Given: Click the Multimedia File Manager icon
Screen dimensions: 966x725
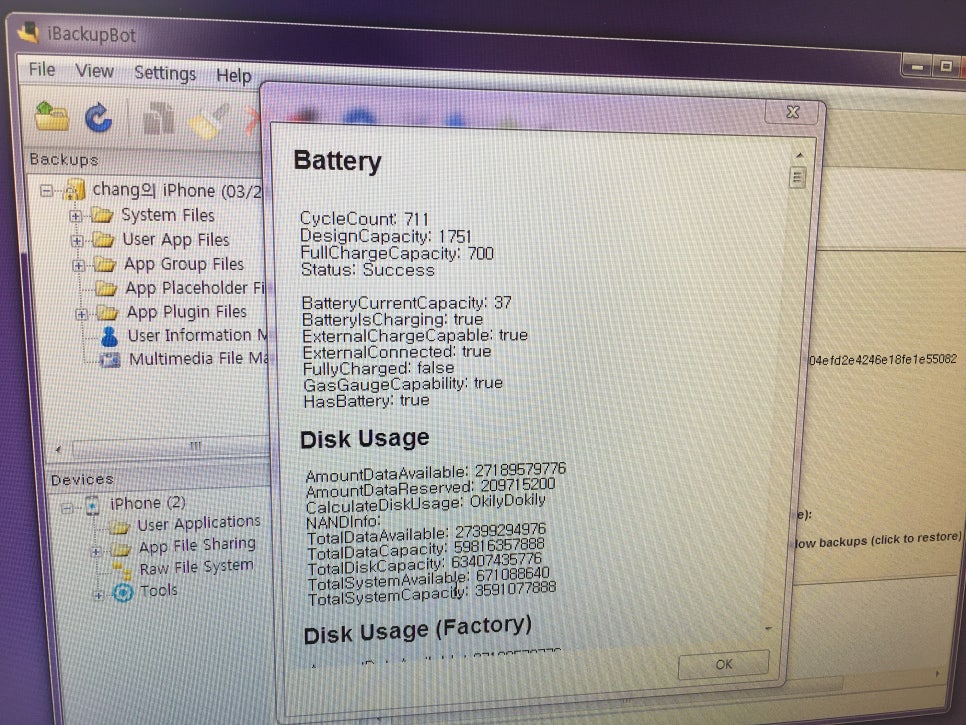Looking at the screenshot, I should pyautogui.click(x=110, y=359).
